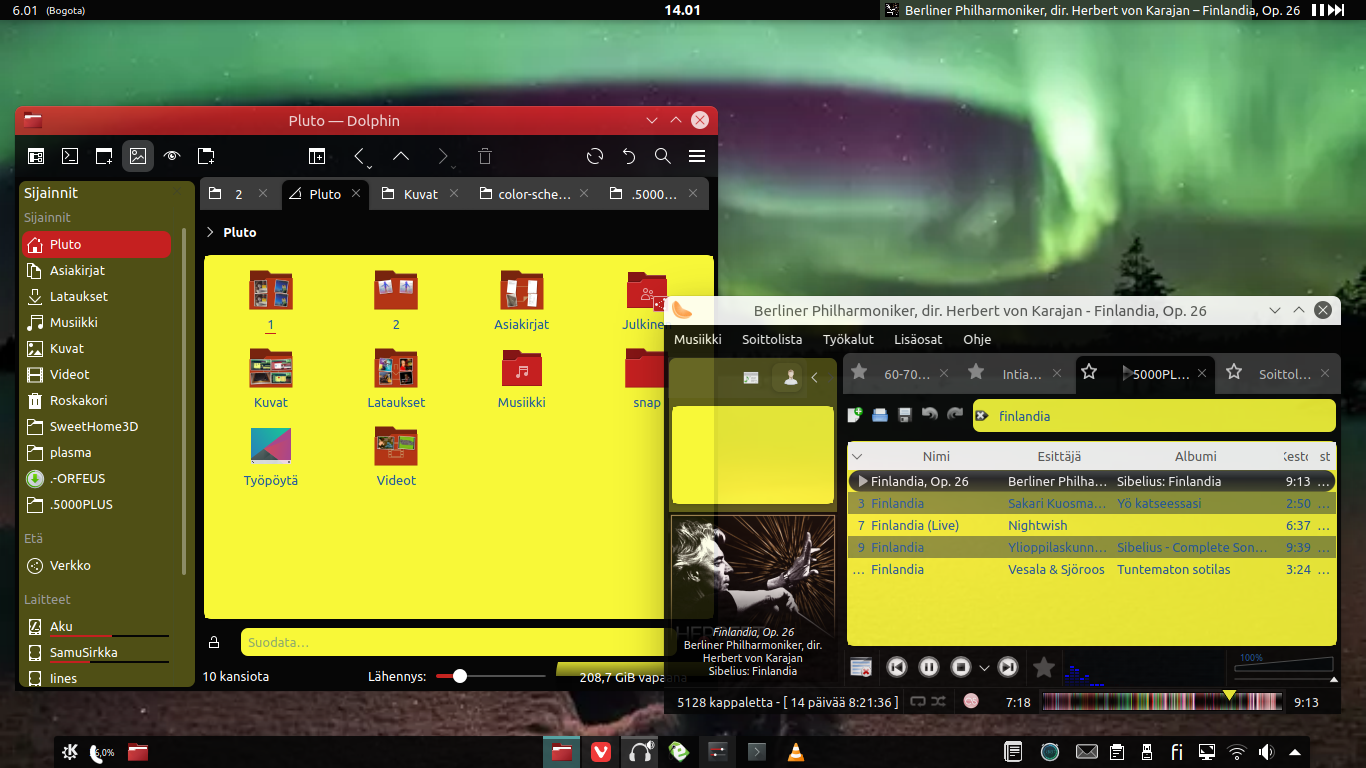
Task: Open search in Dolphin toolbar
Action: click(x=663, y=156)
